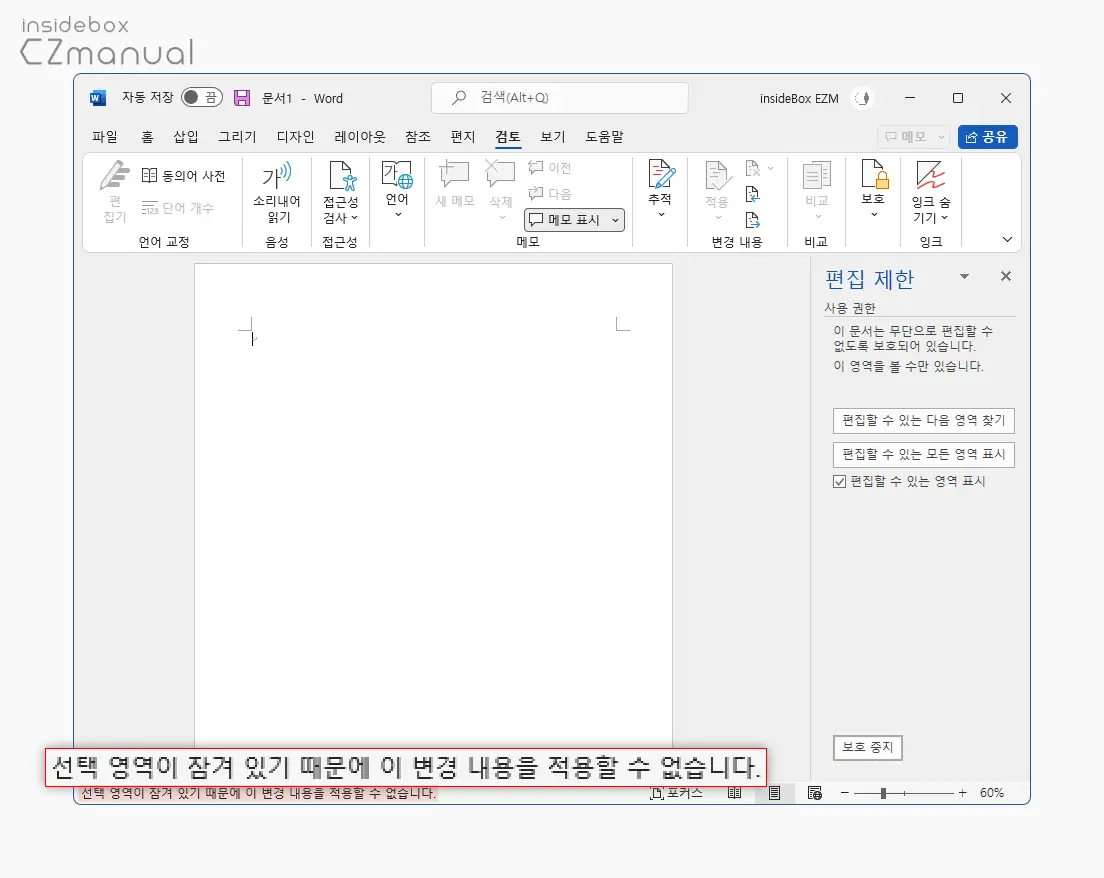The height and width of the screenshot is (878, 1104).
Task: Click inside the blank document page
Action: pos(433,505)
